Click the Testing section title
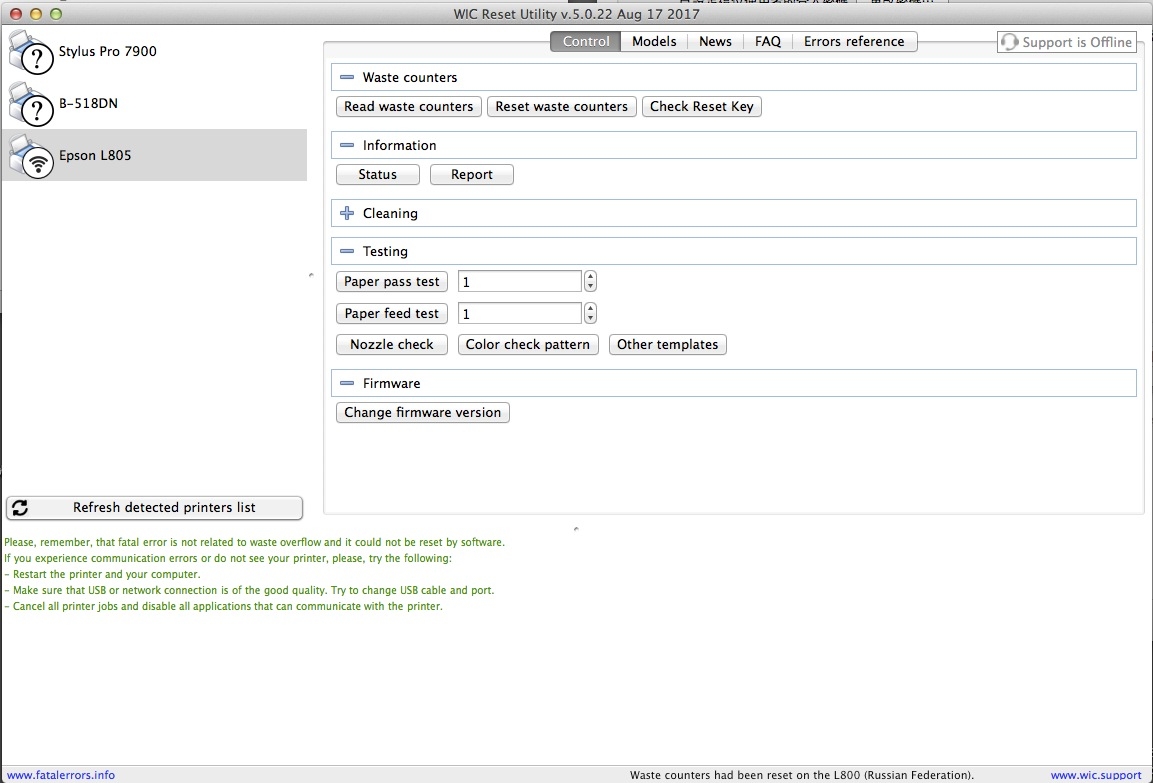1153x783 pixels. (385, 251)
